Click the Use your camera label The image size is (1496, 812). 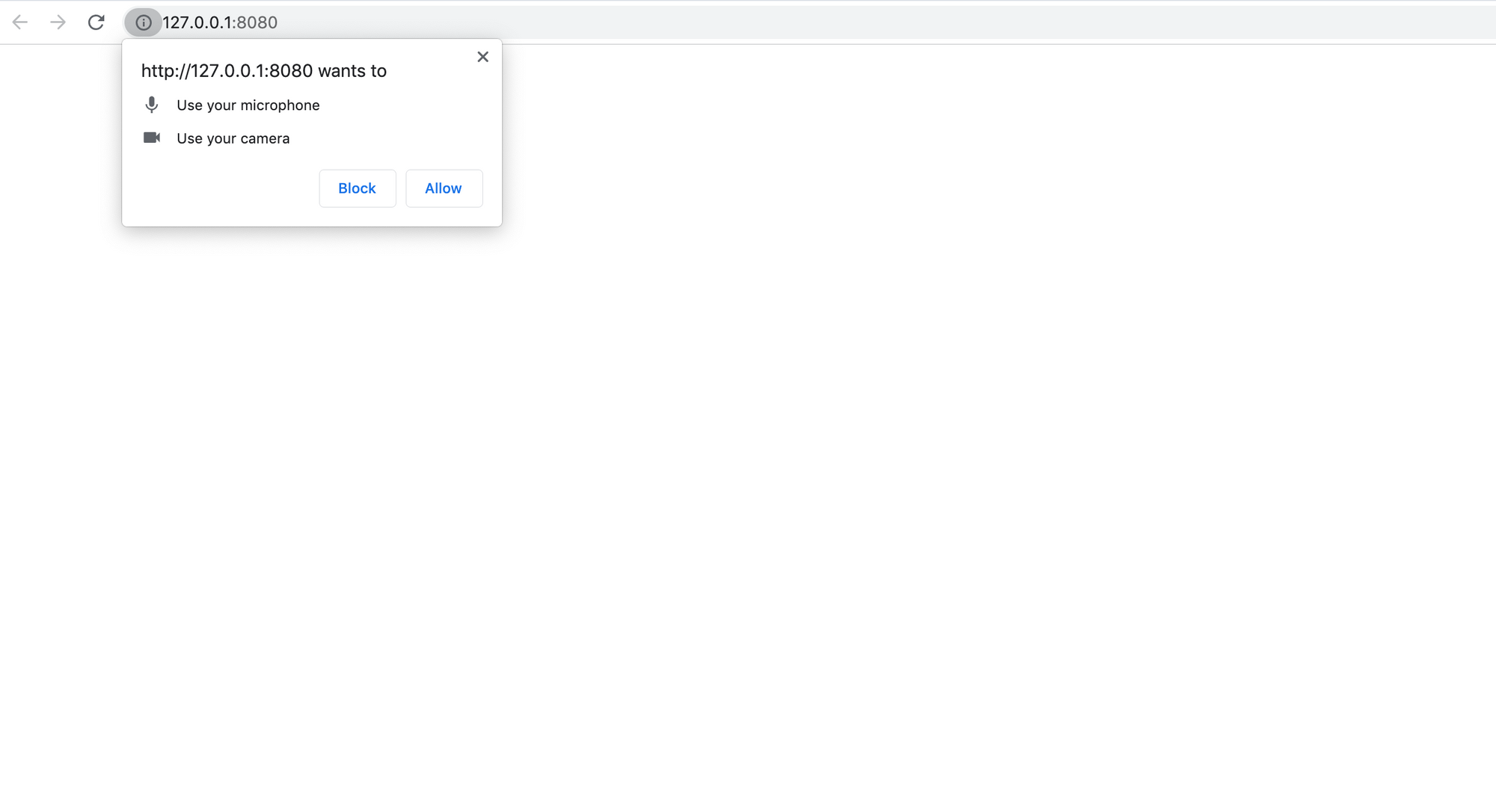click(x=233, y=138)
